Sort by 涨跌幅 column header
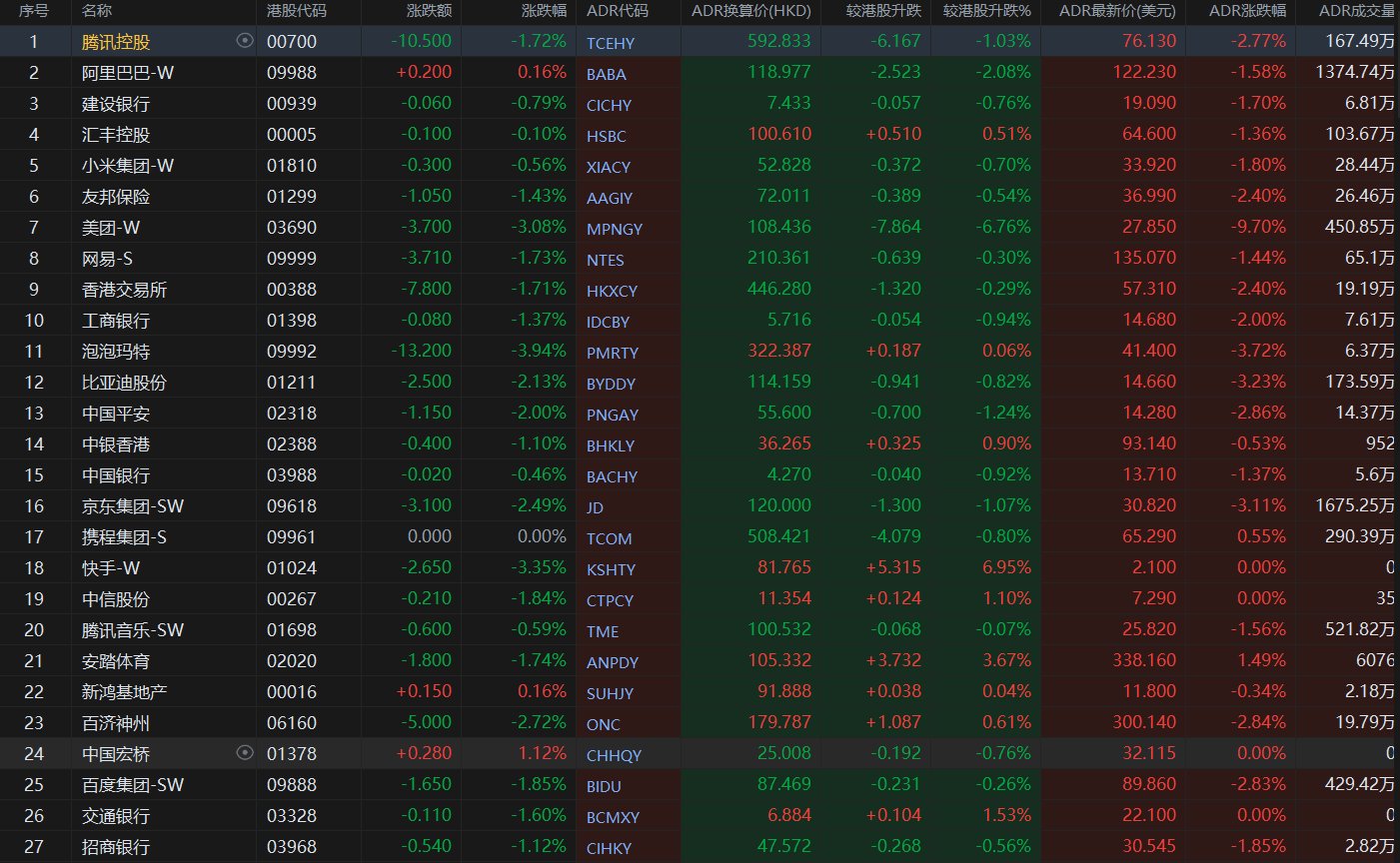 (x=544, y=11)
